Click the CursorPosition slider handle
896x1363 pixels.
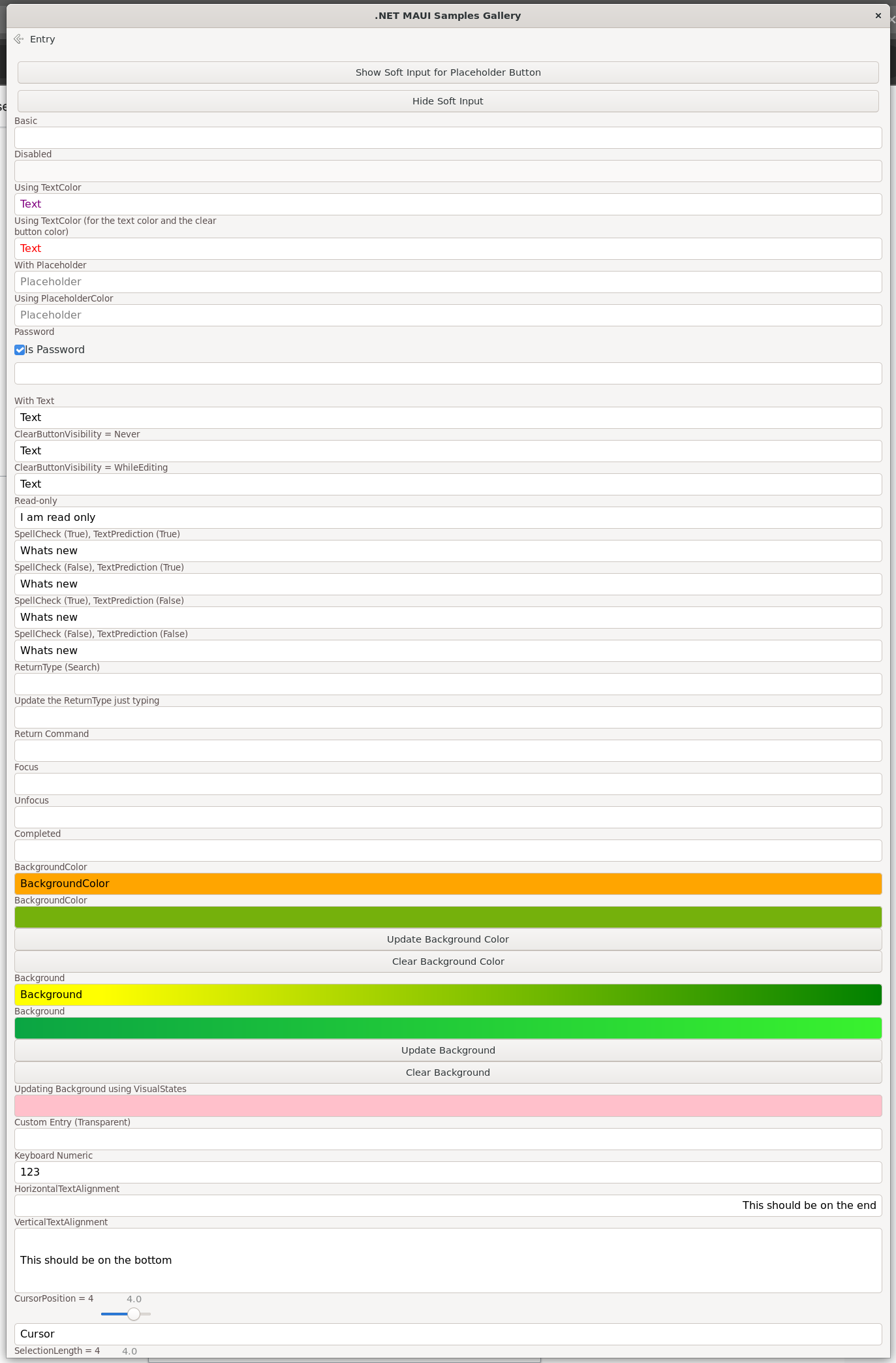134,1314
